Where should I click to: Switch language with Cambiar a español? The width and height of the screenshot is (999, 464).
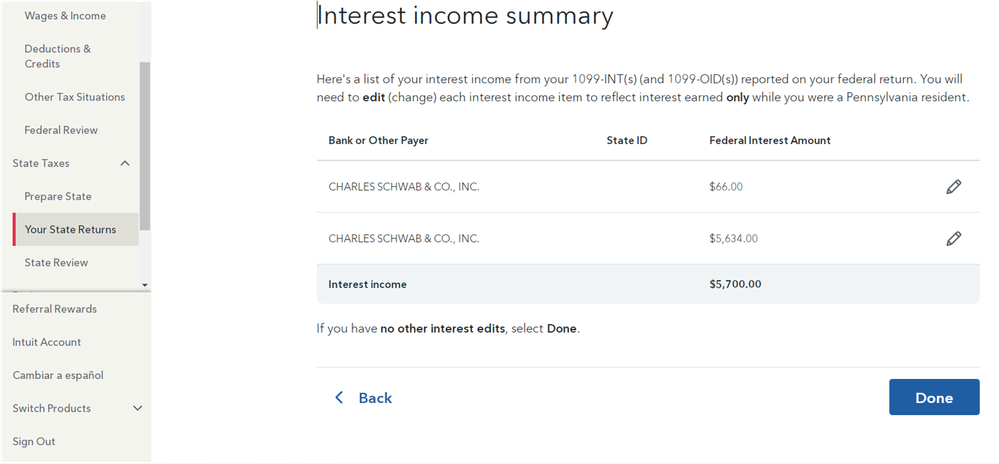click(x=58, y=375)
